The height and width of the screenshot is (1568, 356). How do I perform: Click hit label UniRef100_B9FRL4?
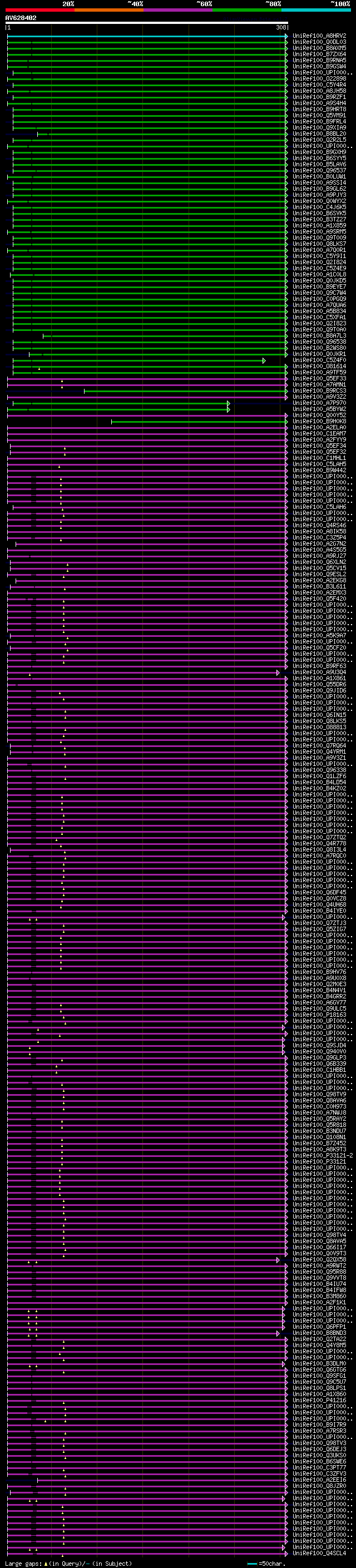tap(319, 121)
